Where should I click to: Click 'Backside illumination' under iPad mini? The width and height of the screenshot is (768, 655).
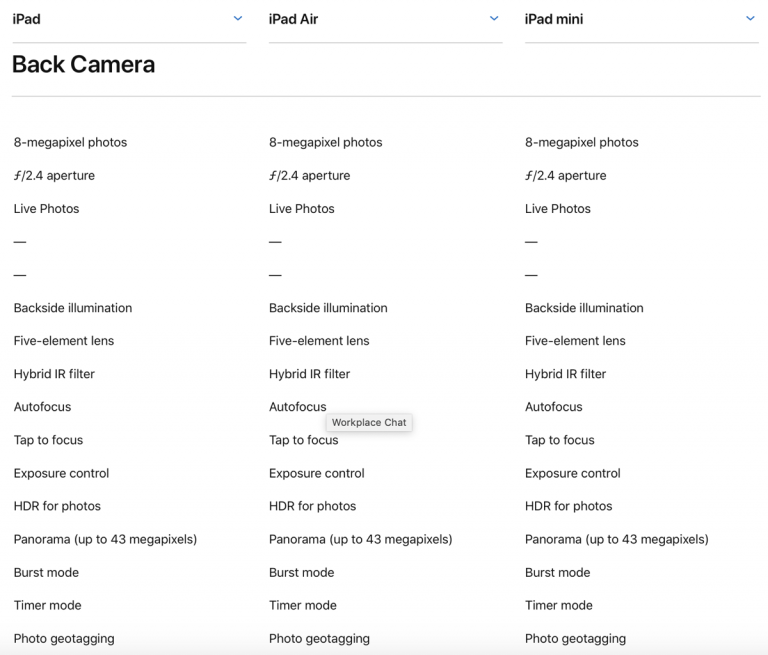point(584,308)
